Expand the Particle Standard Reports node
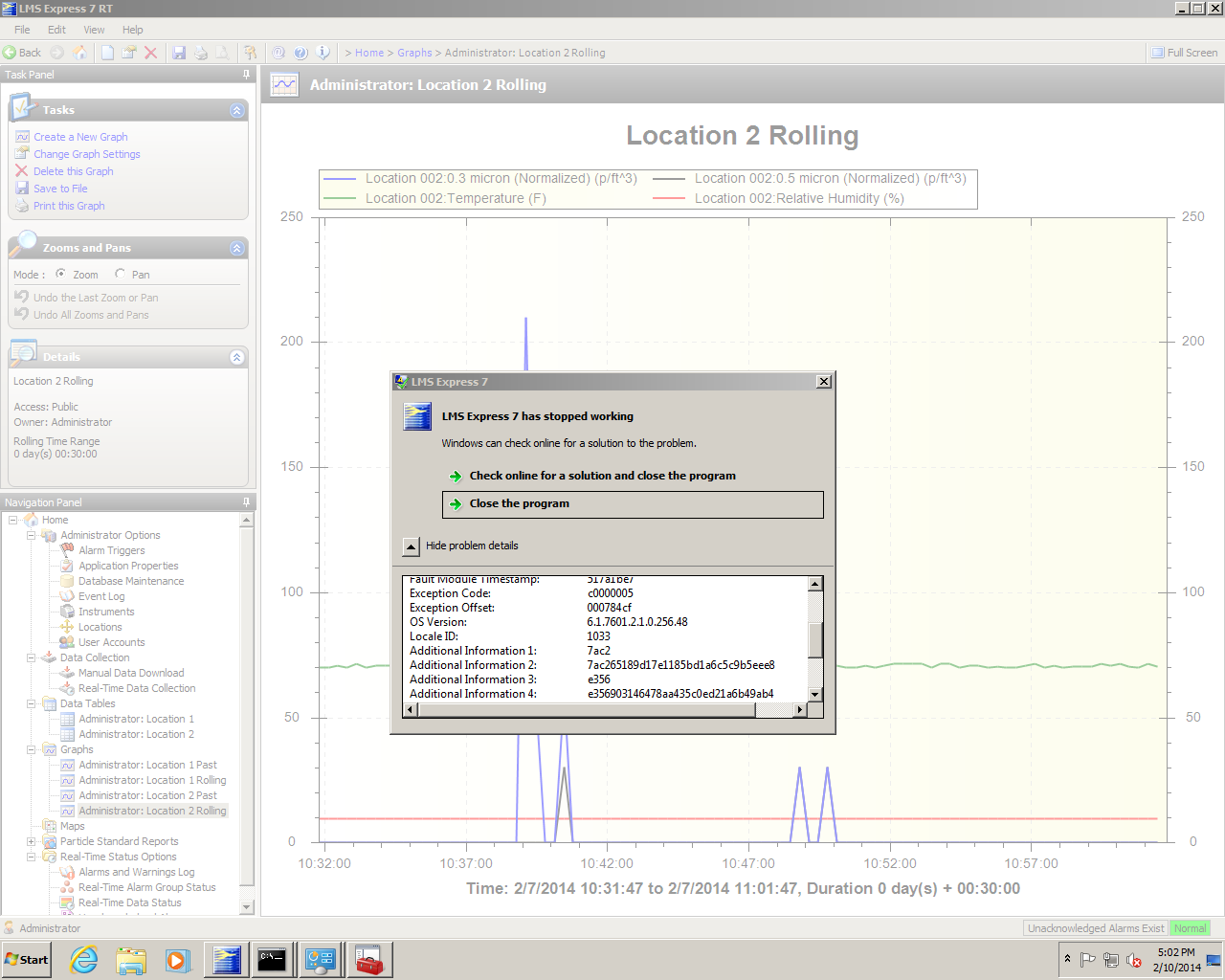The image size is (1225, 980). point(32,841)
